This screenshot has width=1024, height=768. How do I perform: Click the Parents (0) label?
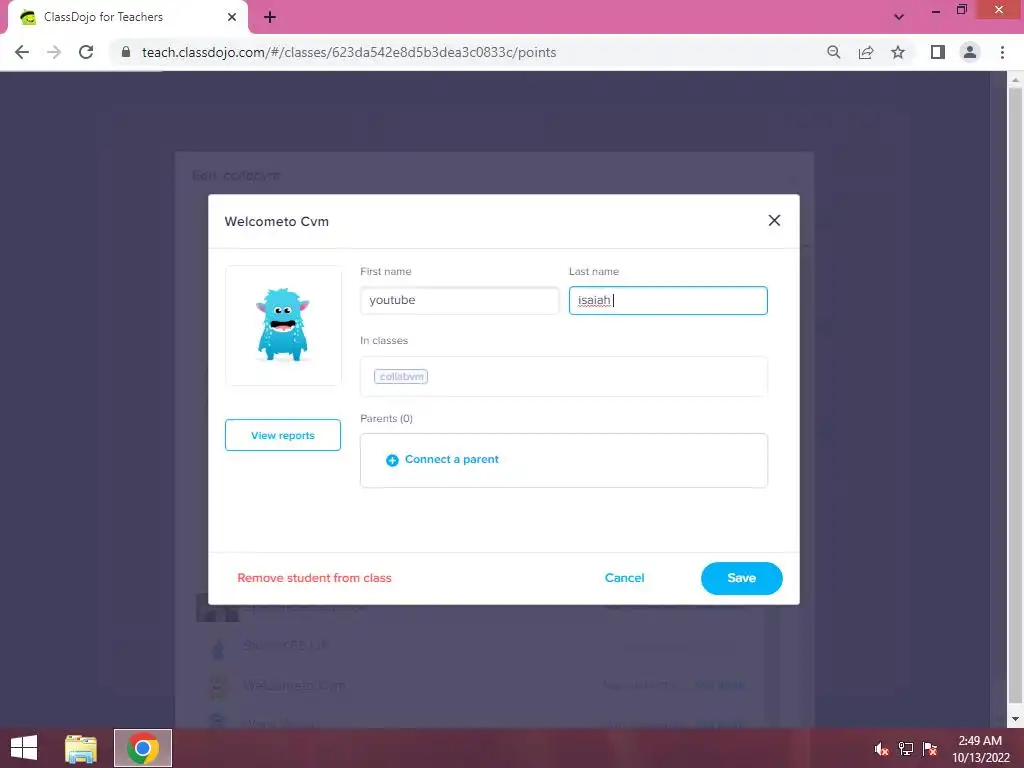coord(387,419)
